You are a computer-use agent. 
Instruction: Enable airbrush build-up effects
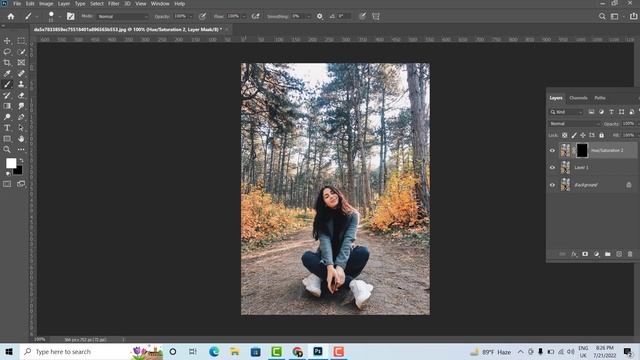click(x=256, y=16)
